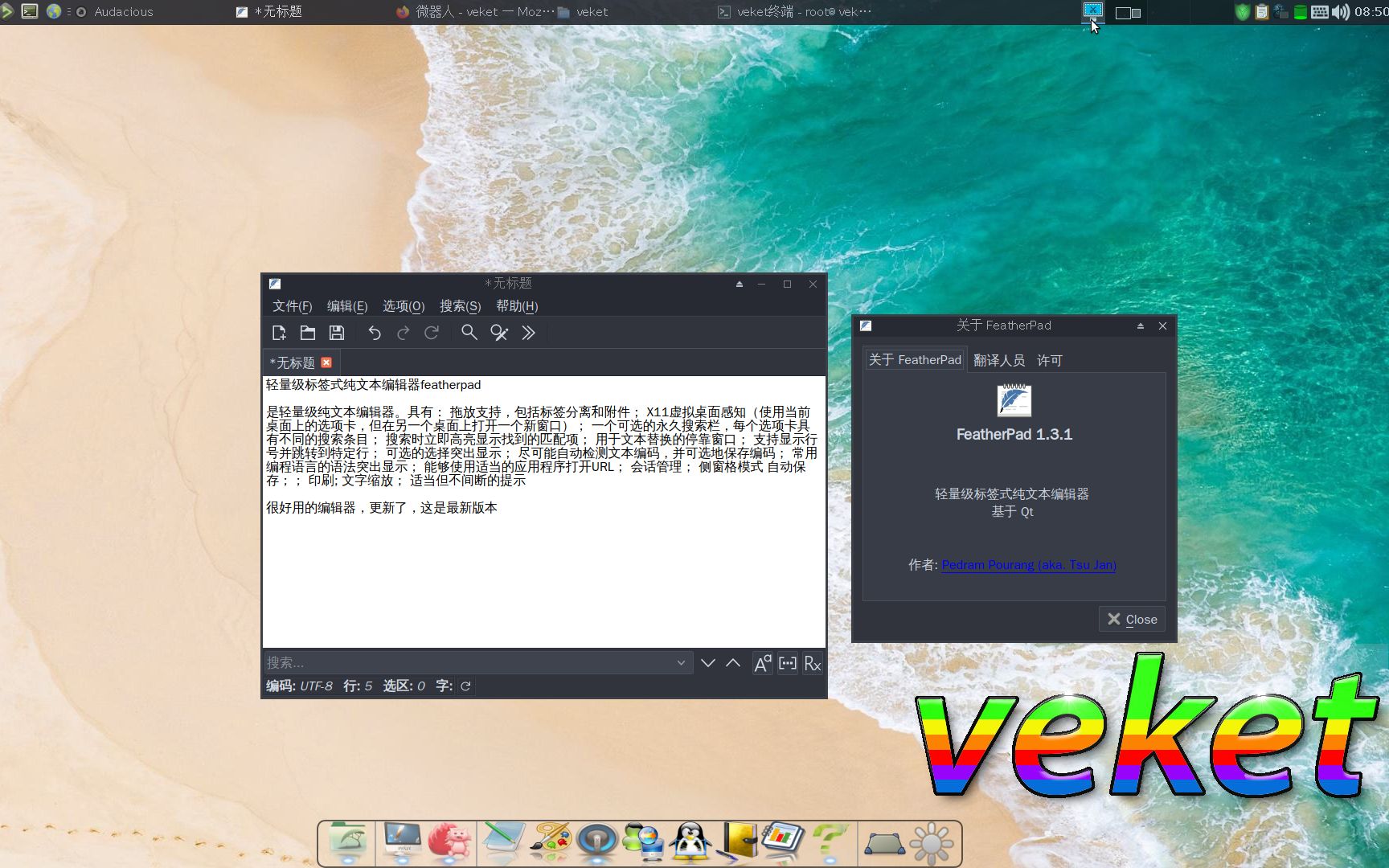Viewport: 1389px width, 868px height.
Task: Switch to the 许可 tab in About dialog
Action: 1050,361
